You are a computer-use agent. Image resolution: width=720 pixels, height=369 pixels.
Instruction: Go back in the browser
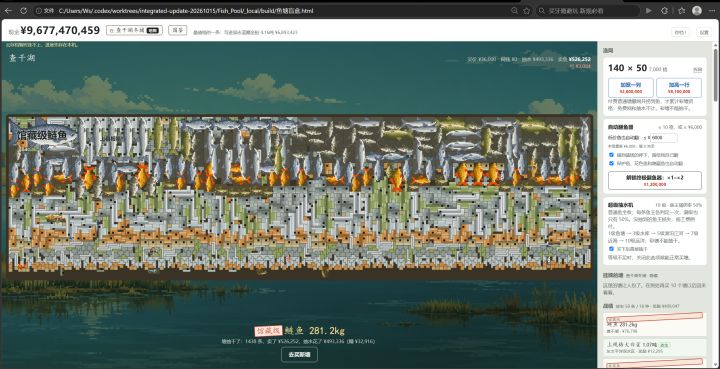[x=8, y=11]
